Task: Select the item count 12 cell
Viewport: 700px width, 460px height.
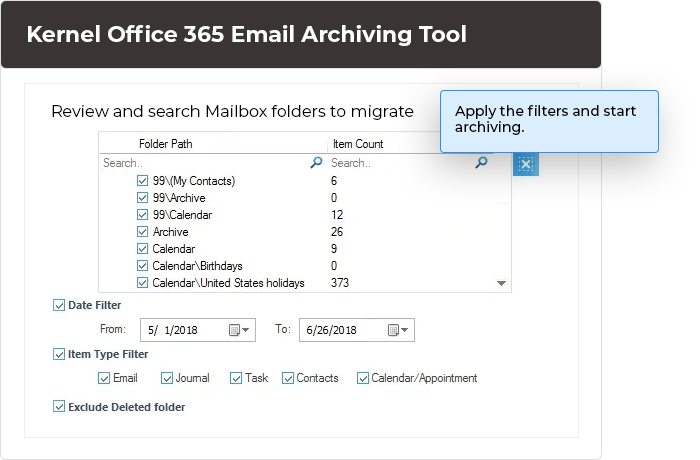Action: coord(337,215)
